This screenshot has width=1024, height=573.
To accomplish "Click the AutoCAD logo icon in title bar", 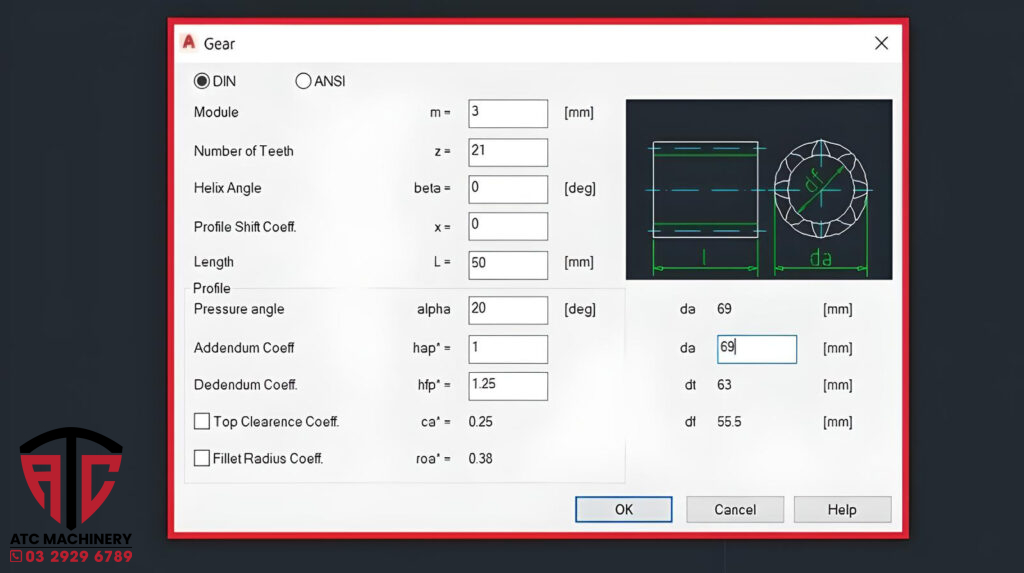I will pos(188,43).
